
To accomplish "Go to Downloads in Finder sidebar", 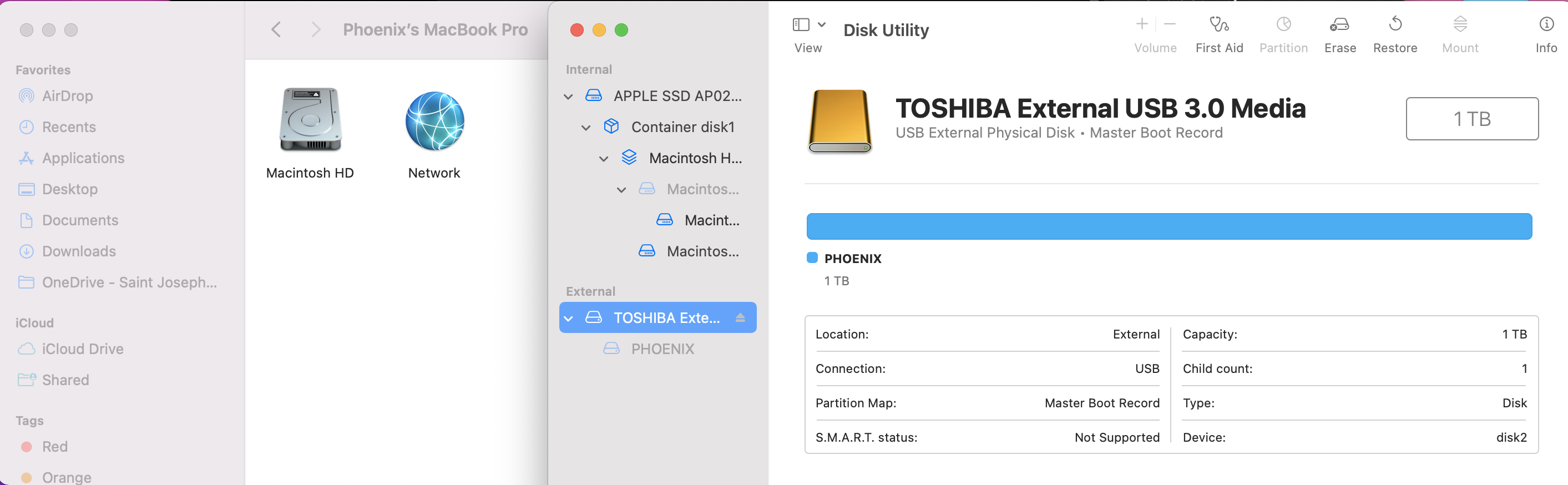I will coord(79,251).
